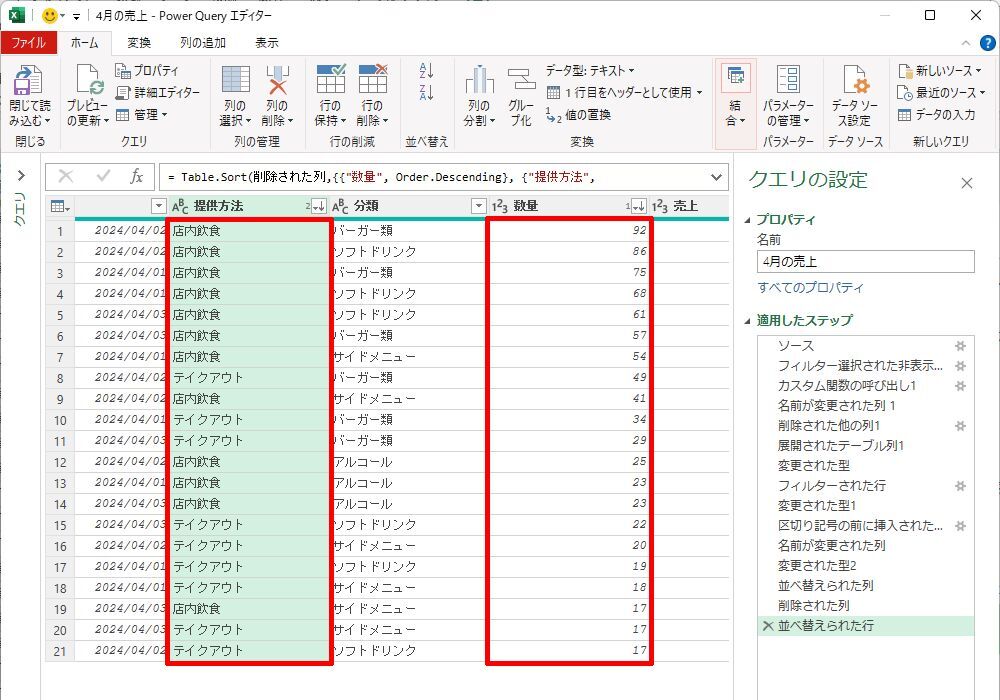Switch to the 変換 ribbon tab
This screenshot has width=1000, height=700.
pos(139,43)
